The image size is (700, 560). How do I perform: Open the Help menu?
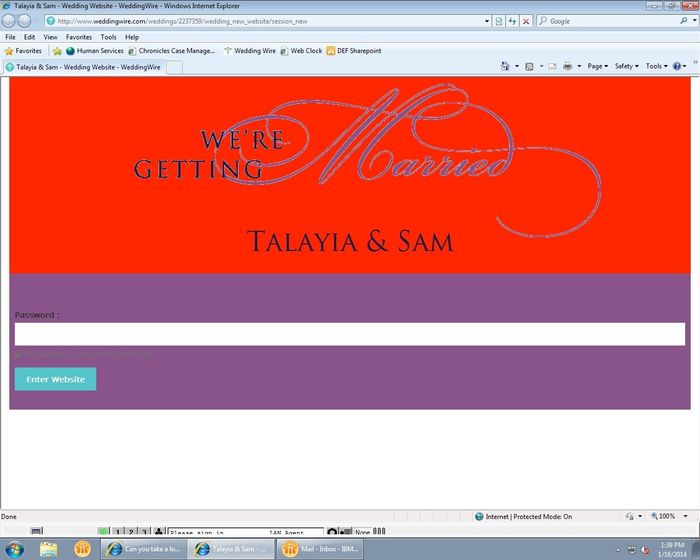132,37
